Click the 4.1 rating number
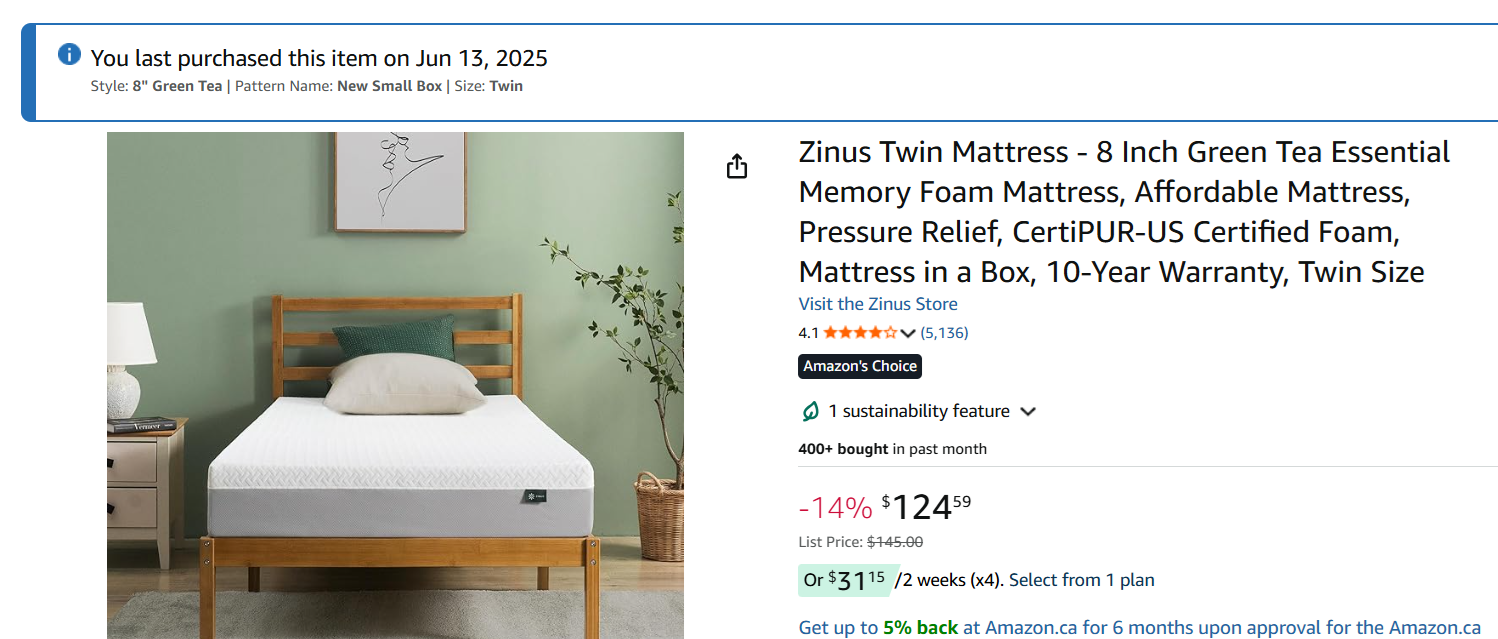Screen dimensions: 1498x639 [808, 333]
